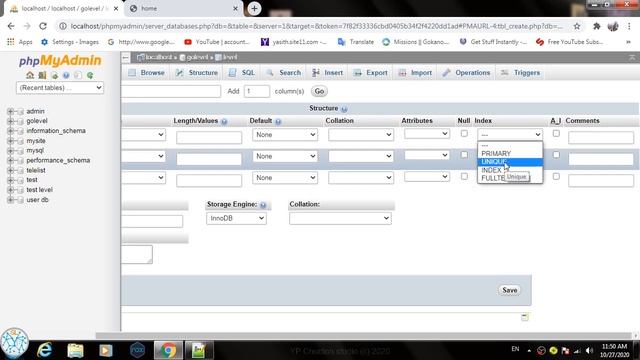This screenshot has width=640, height=360.
Task: Open the media player taskbar icon
Action: (x=106, y=350)
